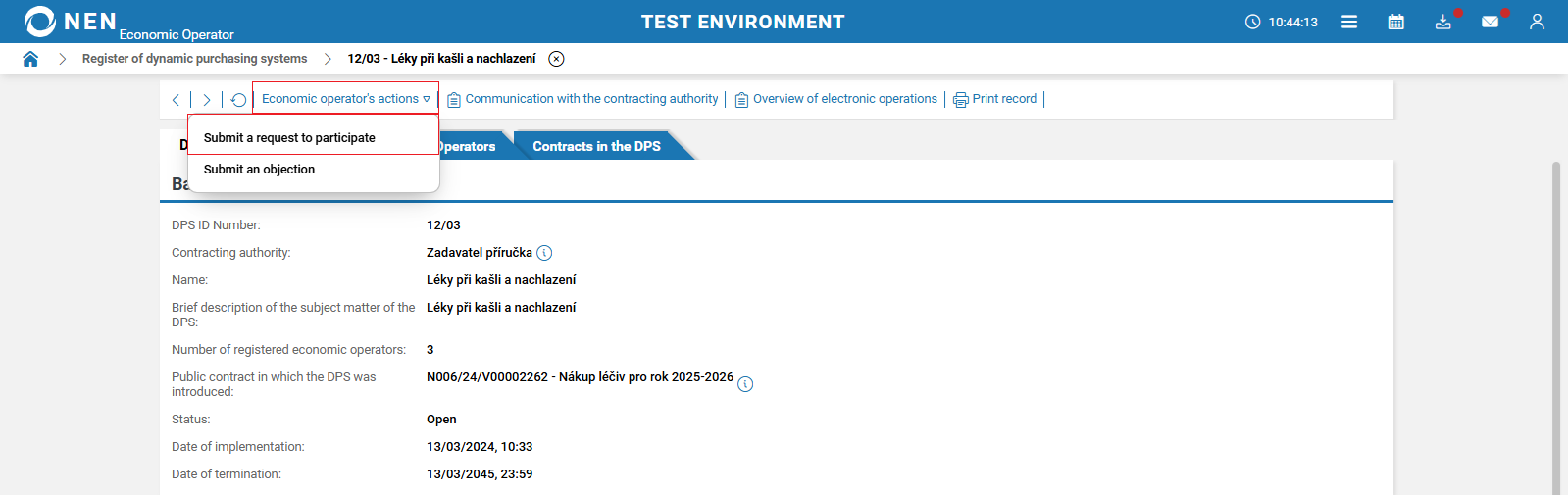Viewport: 1568px width, 495px height.
Task: Collapse Economic operator's actions dropdown
Action: (345, 99)
